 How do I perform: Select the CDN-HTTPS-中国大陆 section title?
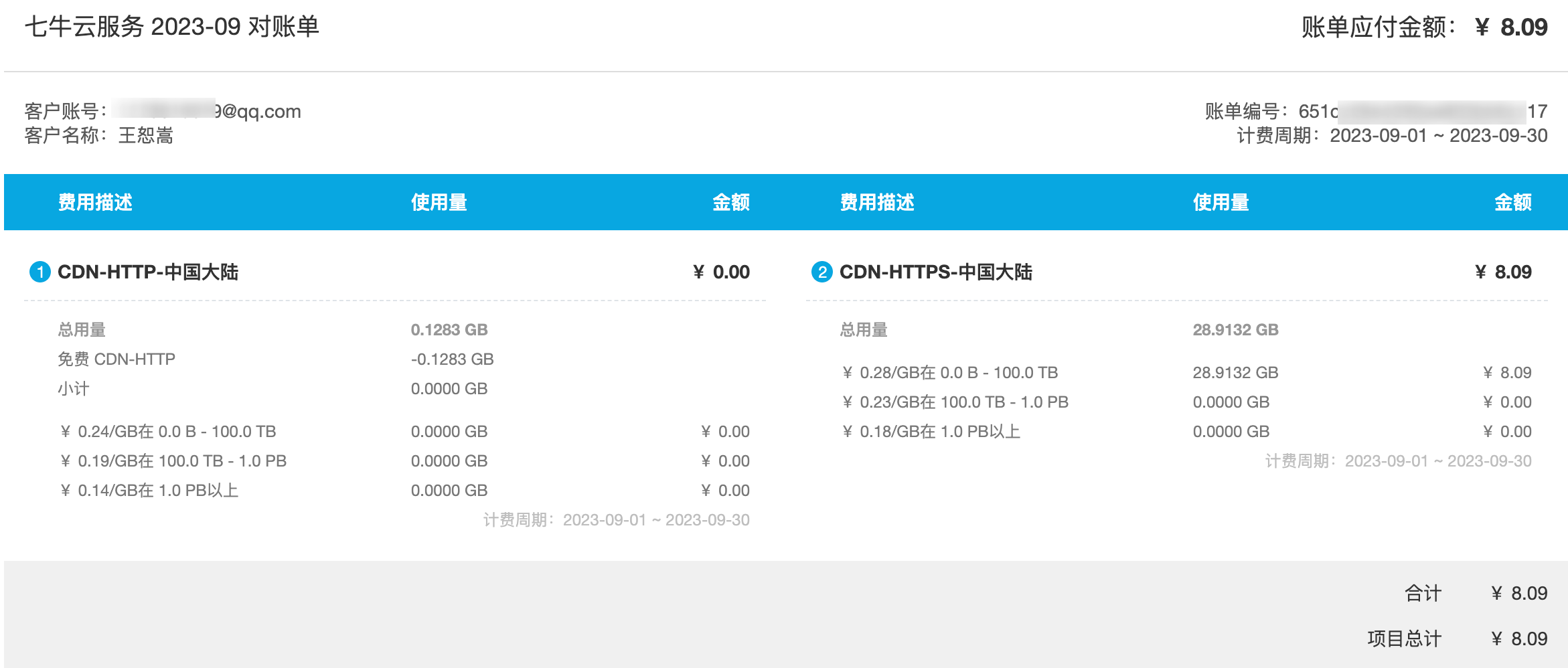pyautogui.click(x=936, y=272)
